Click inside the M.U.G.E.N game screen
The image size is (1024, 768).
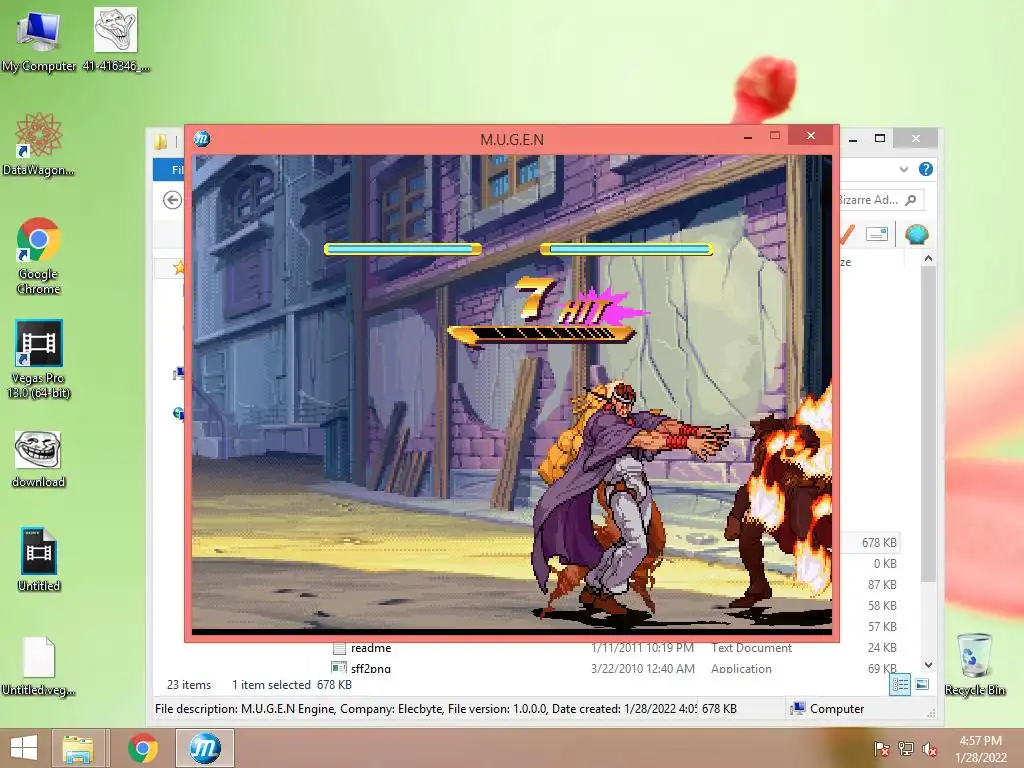[x=511, y=394]
